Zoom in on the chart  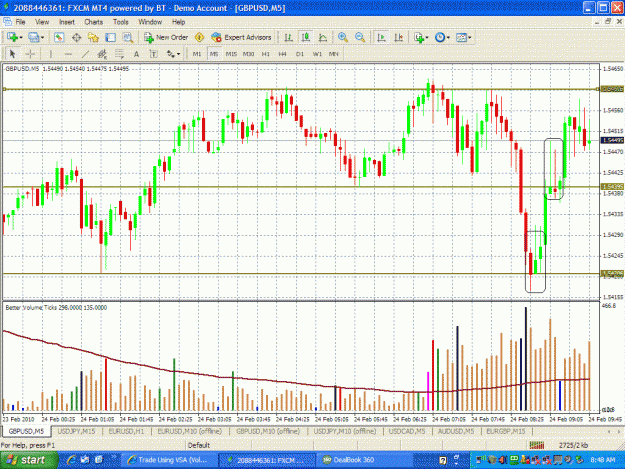343,37
